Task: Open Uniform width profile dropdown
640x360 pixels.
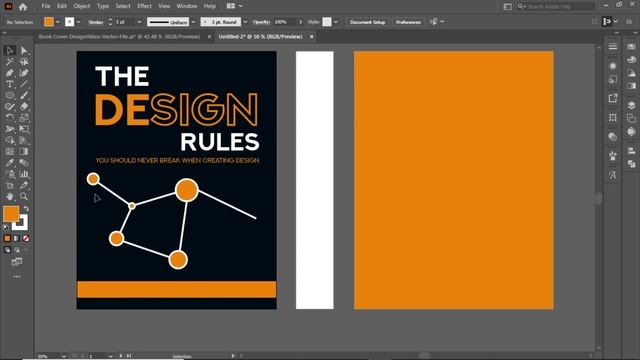Action: pyautogui.click(x=193, y=22)
